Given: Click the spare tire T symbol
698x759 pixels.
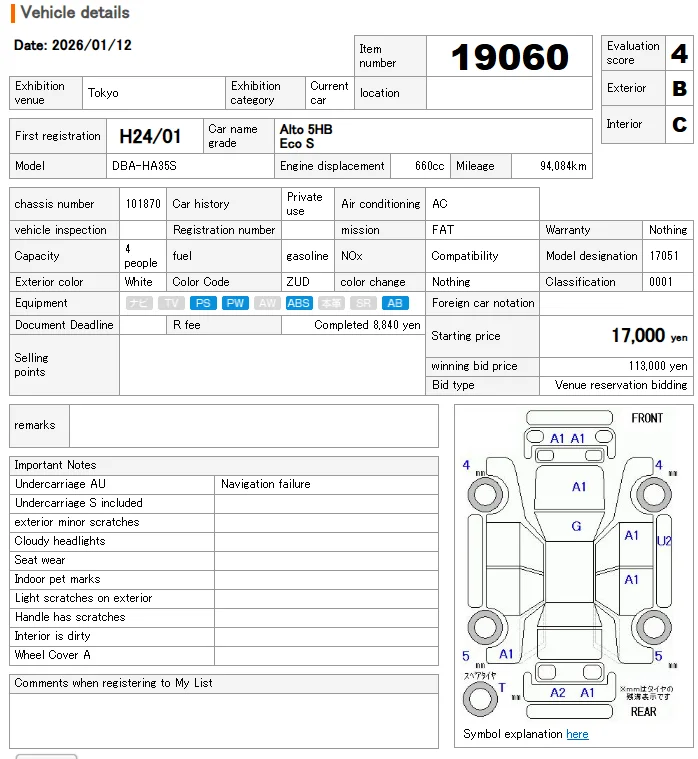Looking at the screenshot, I should 502,687.
